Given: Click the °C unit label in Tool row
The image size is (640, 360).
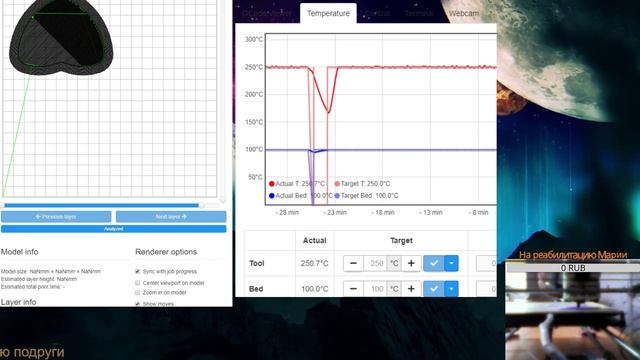Looking at the screenshot, I should (x=394, y=263).
